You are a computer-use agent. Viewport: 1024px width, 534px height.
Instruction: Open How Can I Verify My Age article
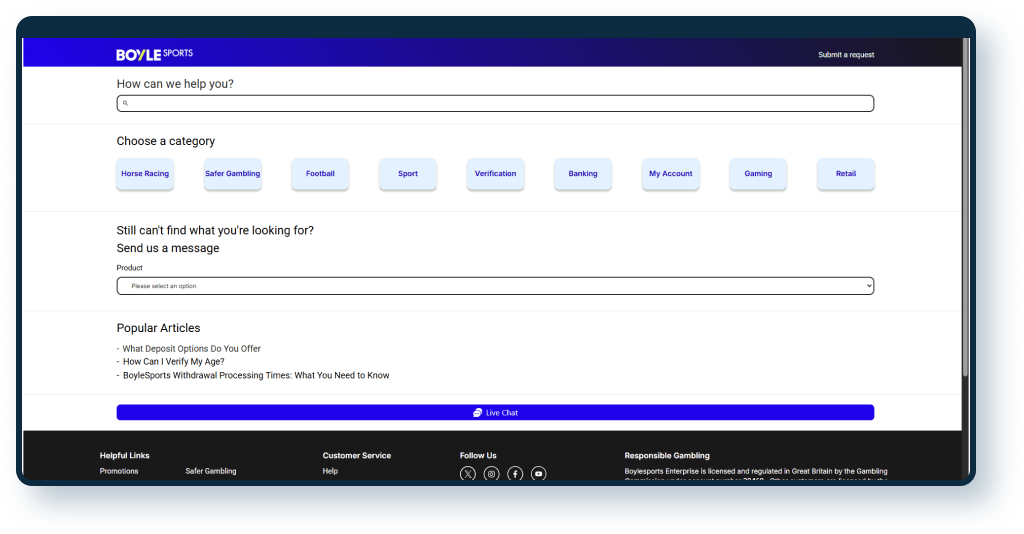(173, 362)
